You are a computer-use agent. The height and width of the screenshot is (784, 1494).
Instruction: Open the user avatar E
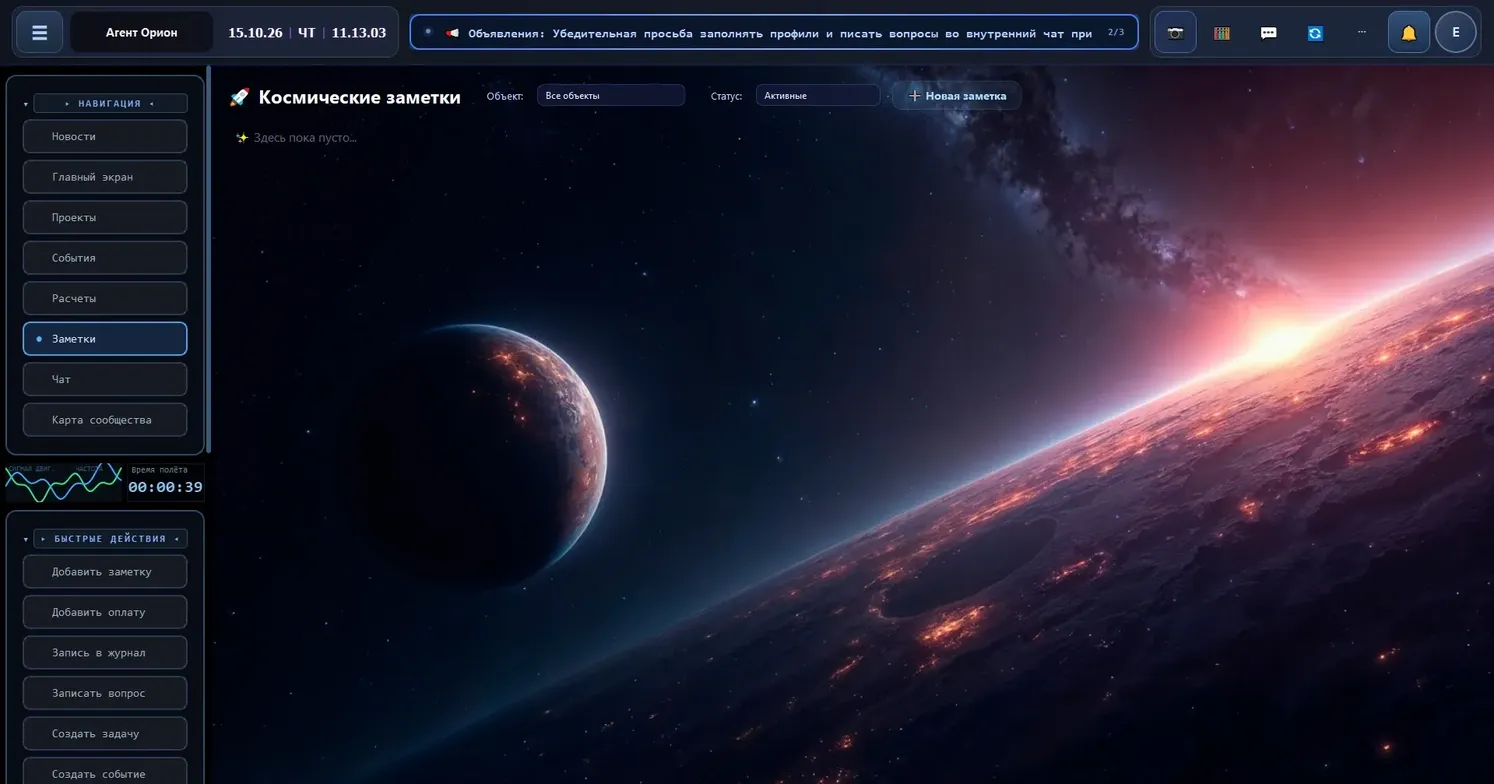click(x=1456, y=33)
